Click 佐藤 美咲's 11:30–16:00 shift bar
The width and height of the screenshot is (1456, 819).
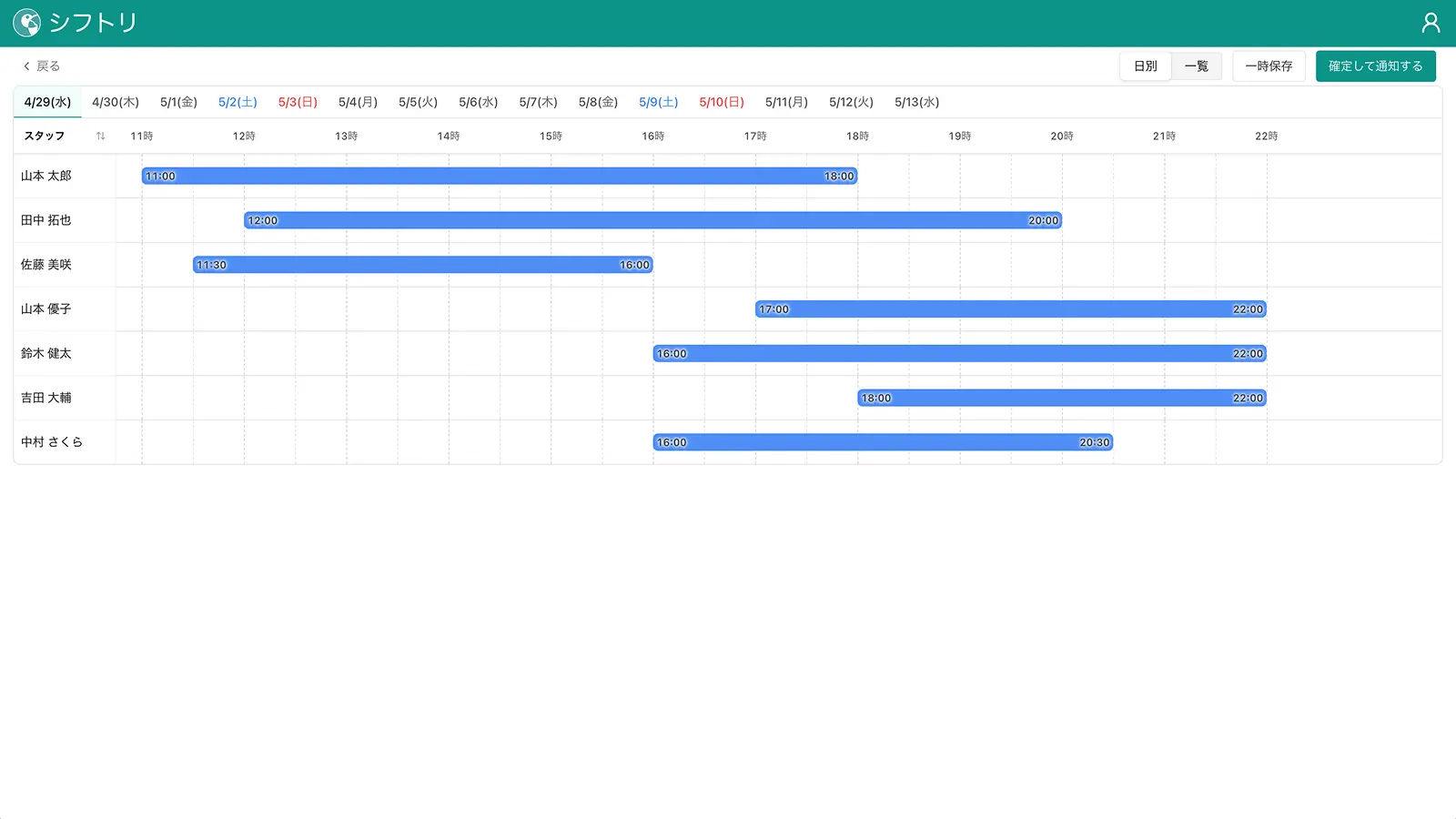[x=422, y=265]
